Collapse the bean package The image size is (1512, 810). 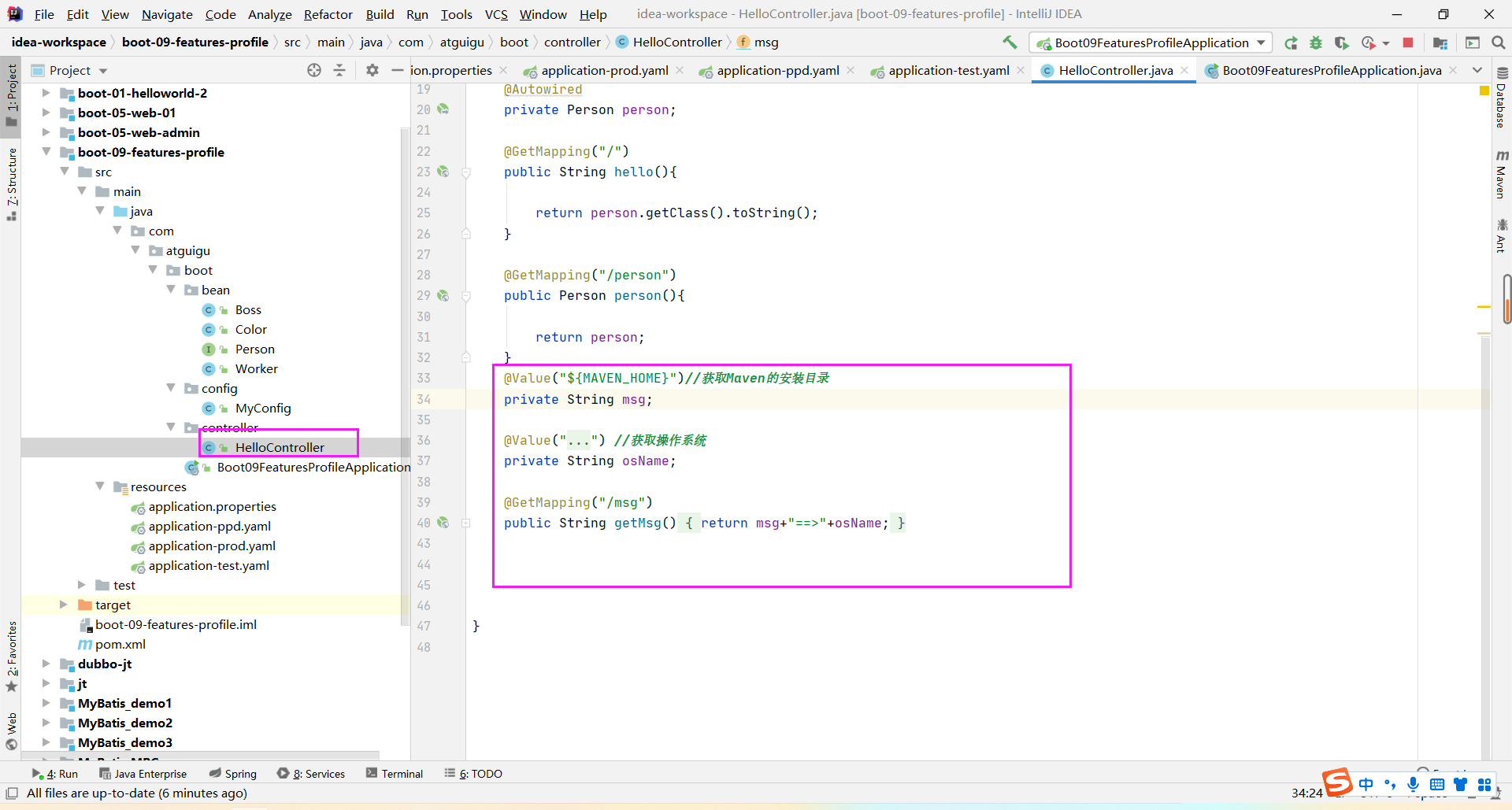(x=172, y=290)
